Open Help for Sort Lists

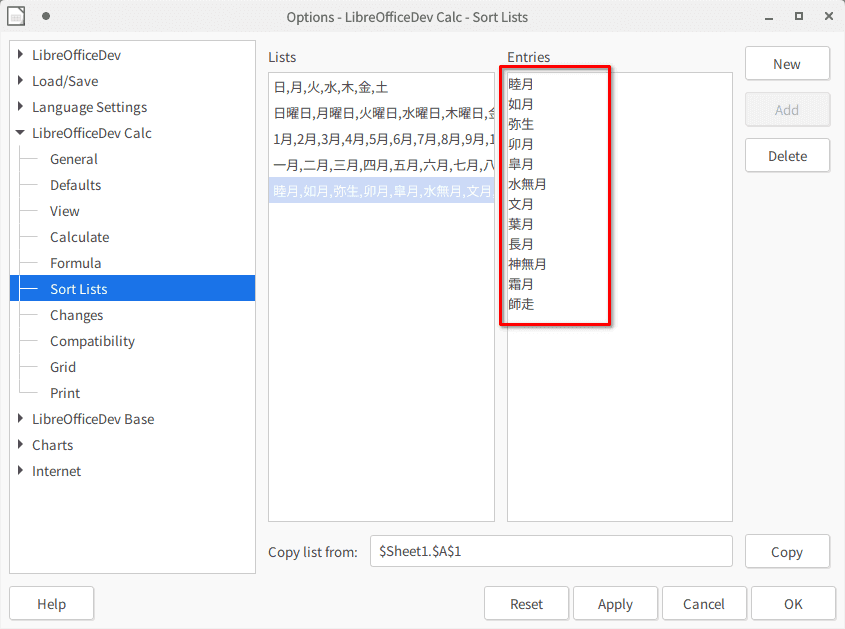click(51, 603)
